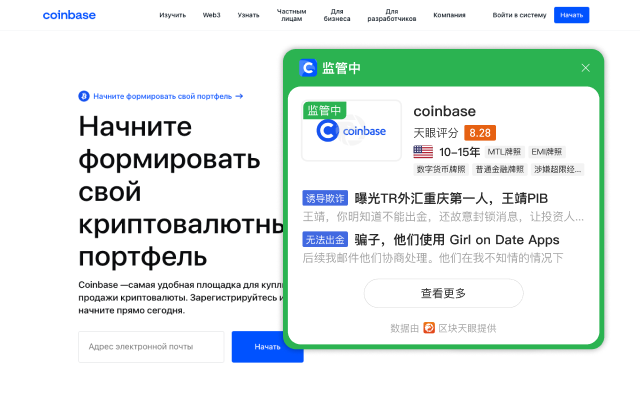Click the coinbase name in popup
The width and height of the screenshot is (640, 400).
[x=444, y=111]
